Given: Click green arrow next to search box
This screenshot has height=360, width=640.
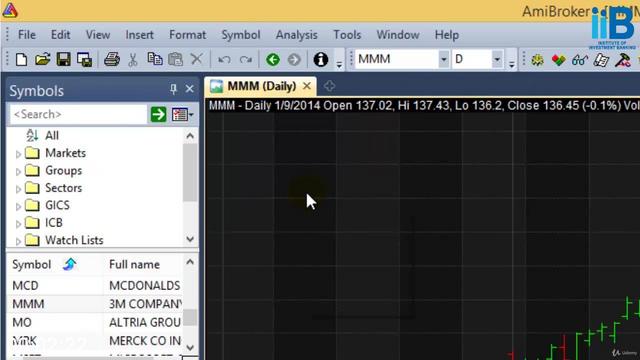Looking at the screenshot, I should coord(158,114).
